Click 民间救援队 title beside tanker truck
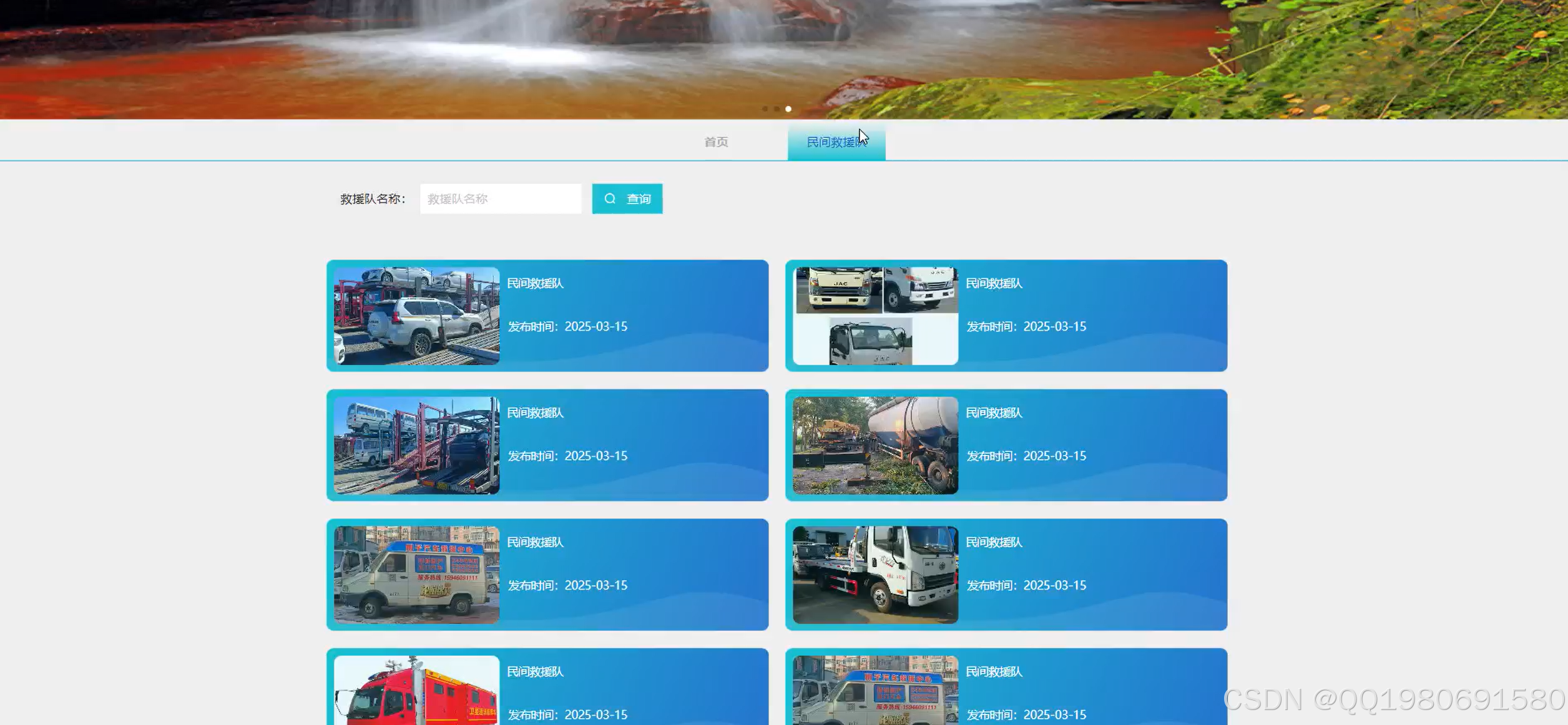The width and height of the screenshot is (1568, 725). coord(994,412)
